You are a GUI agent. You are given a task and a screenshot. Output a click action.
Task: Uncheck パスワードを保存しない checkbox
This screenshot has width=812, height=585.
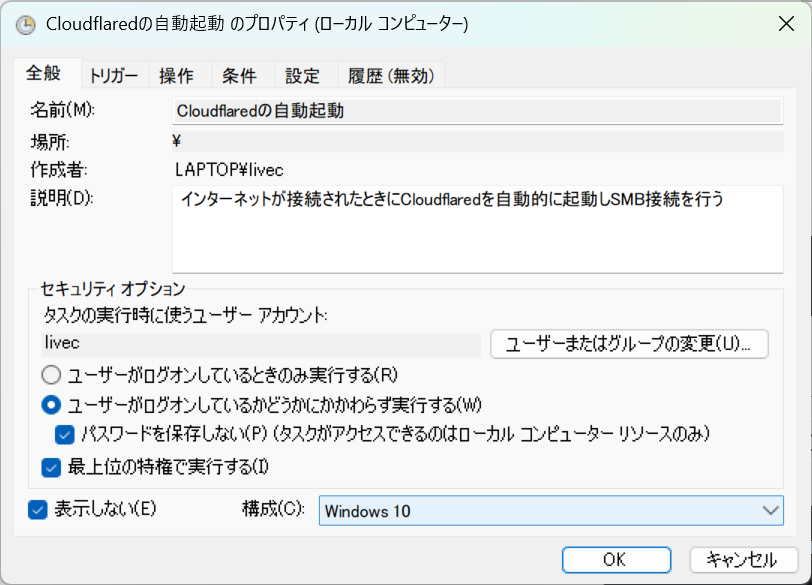pyautogui.click(x=65, y=434)
